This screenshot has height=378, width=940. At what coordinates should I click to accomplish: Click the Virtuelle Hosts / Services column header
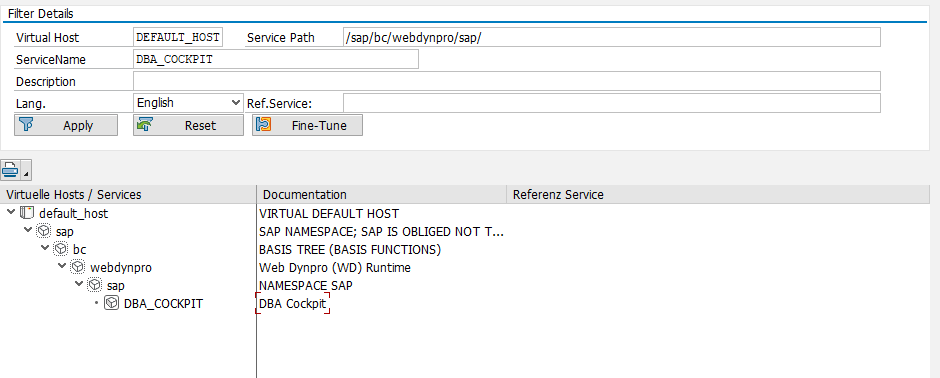coord(128,195)
